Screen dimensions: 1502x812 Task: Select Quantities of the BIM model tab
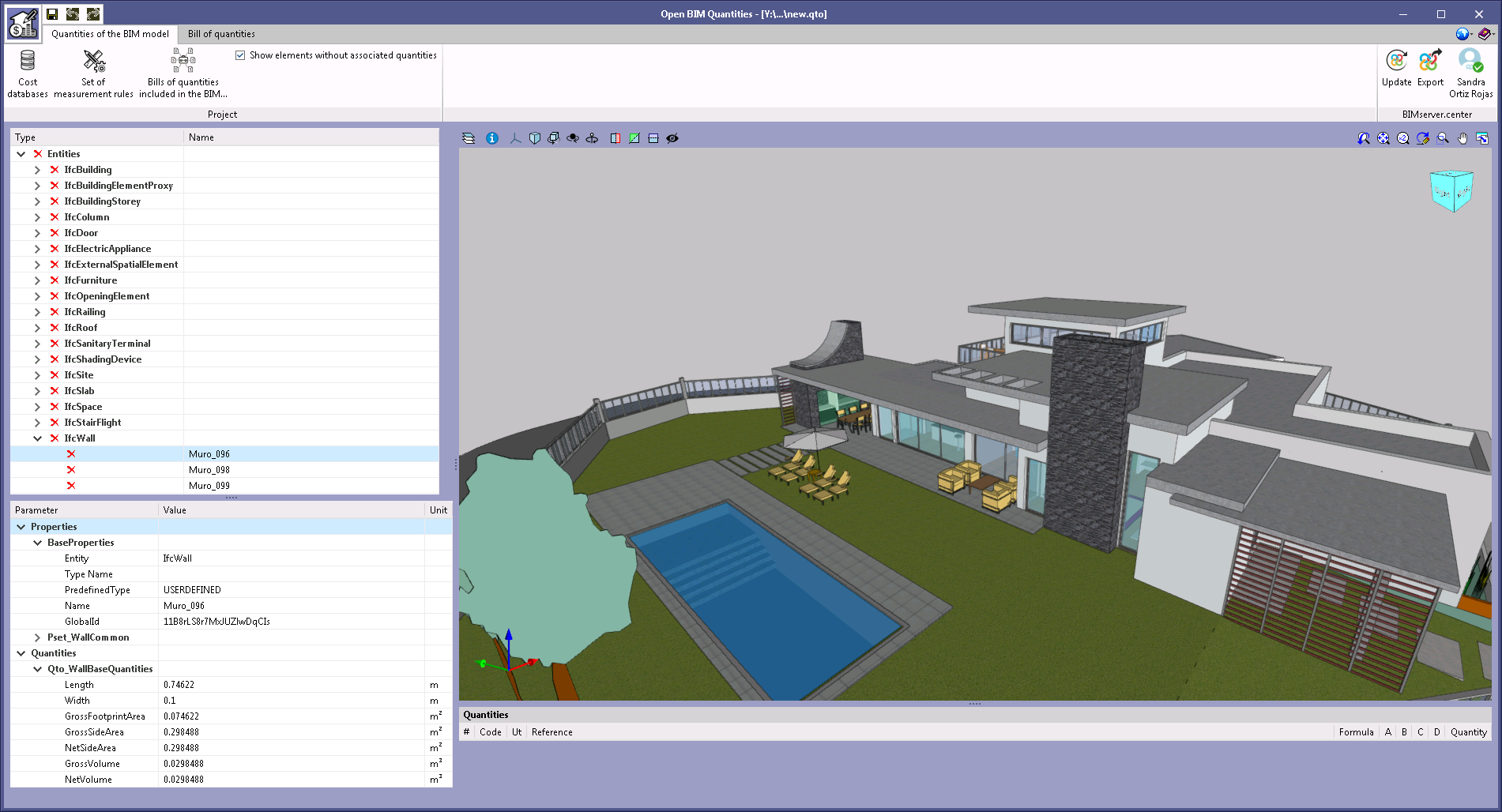[x=110, y=34]
